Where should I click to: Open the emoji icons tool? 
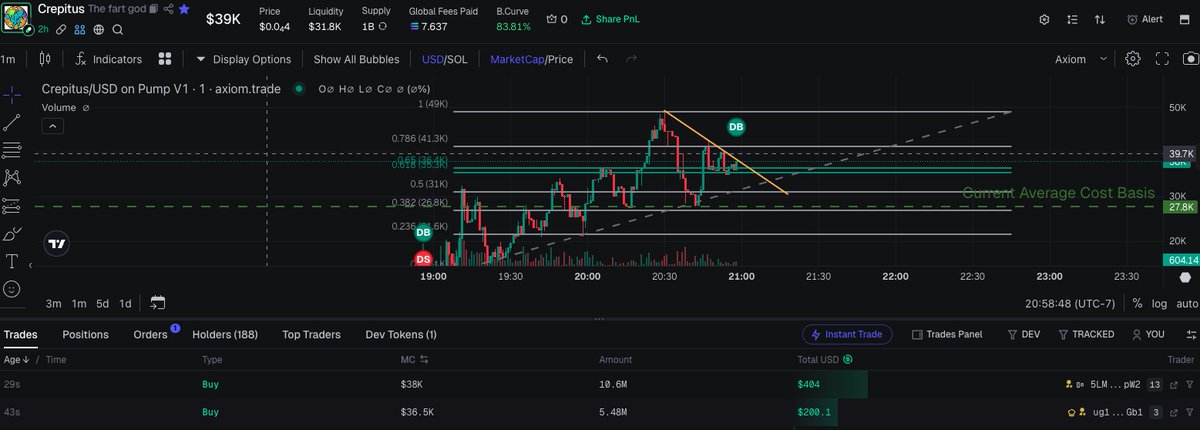[12, 288]
